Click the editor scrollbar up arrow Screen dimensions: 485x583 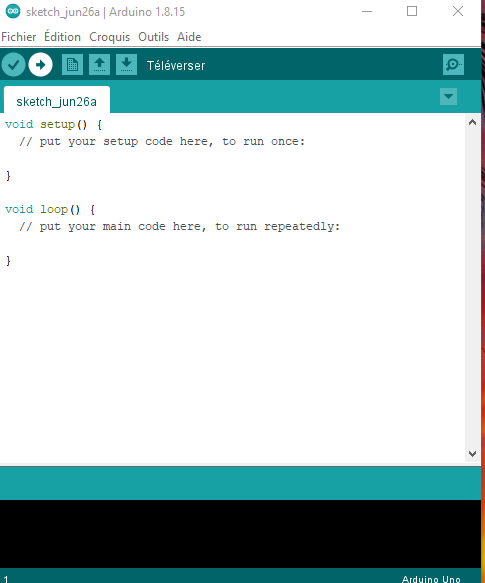pyautogui.click(x=473, y=122)
